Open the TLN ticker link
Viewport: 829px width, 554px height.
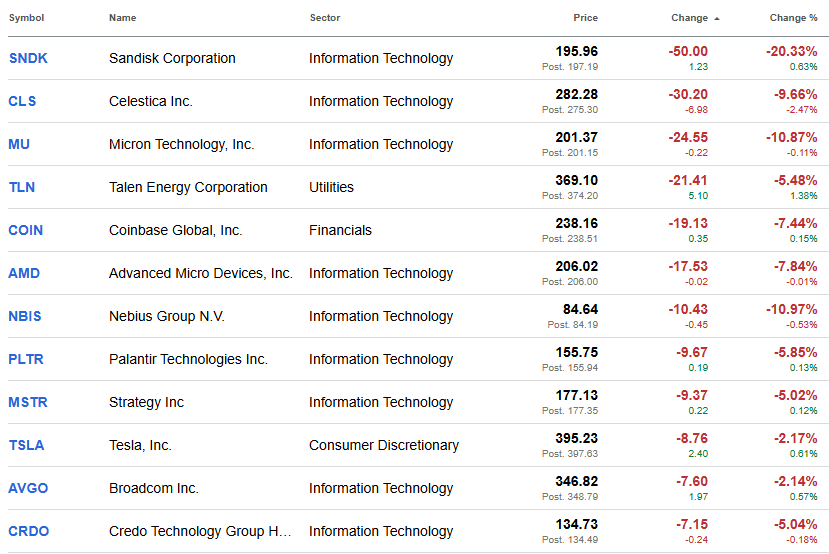coord(21,187)
